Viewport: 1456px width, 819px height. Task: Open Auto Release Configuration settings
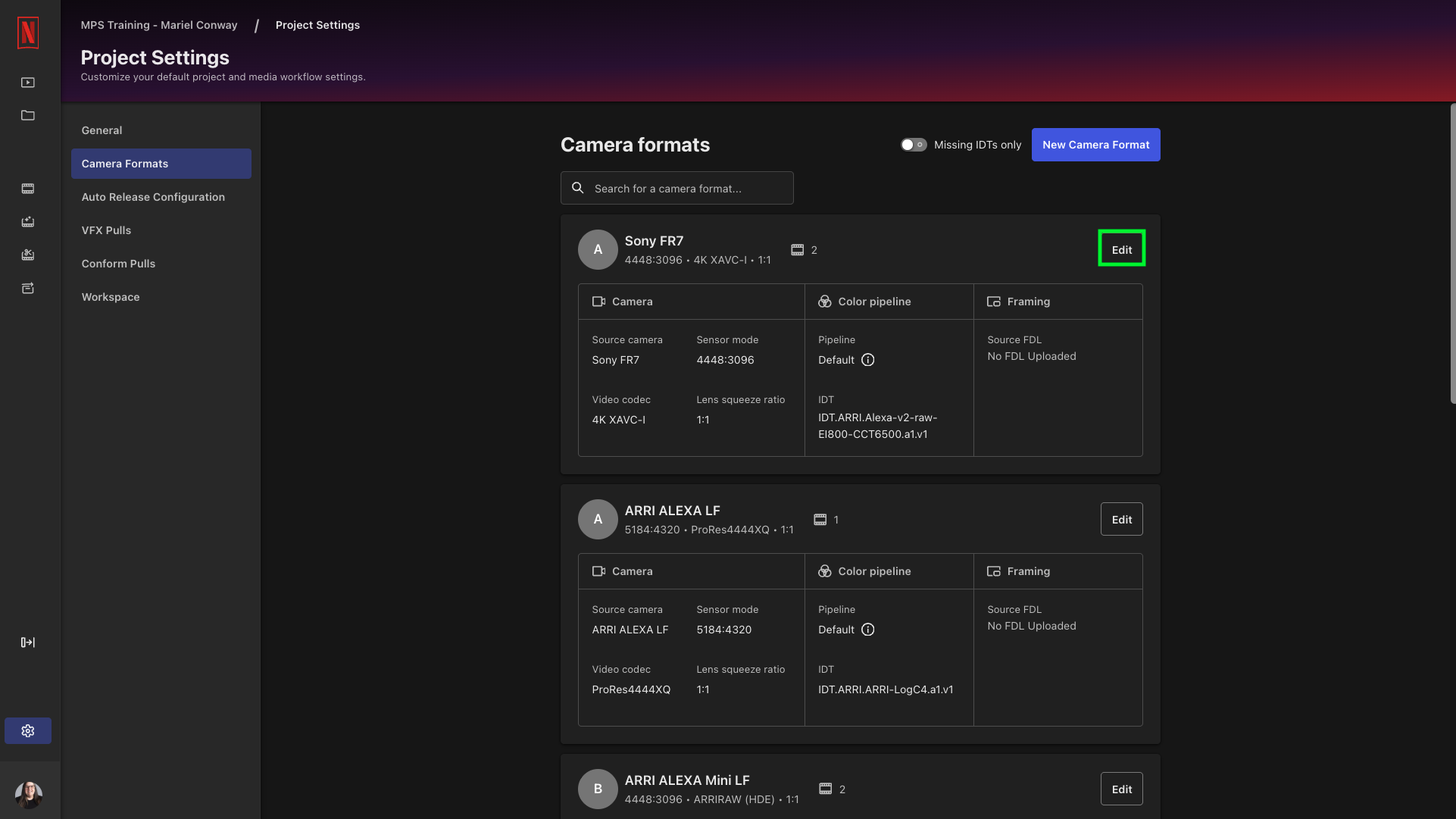pos(161,197)
